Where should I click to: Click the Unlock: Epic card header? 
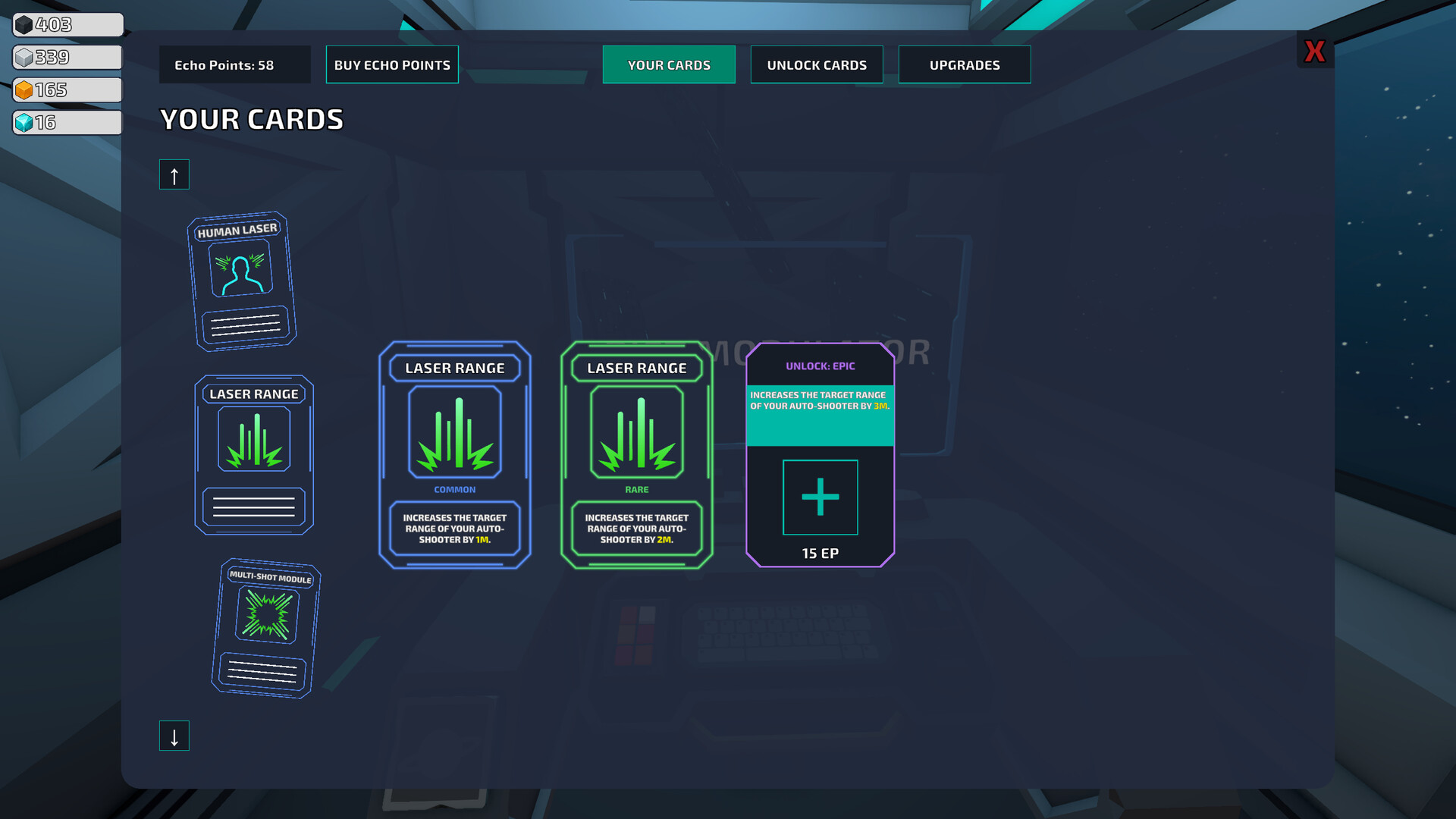point(820,366)
